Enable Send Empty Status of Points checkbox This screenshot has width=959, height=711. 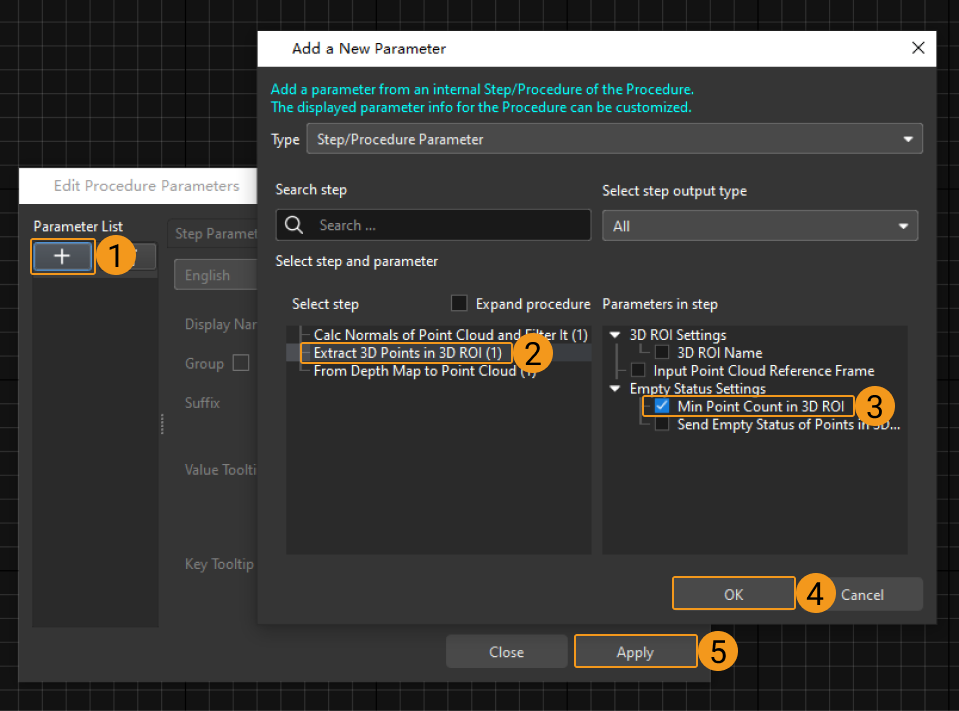tap(662, 424)
